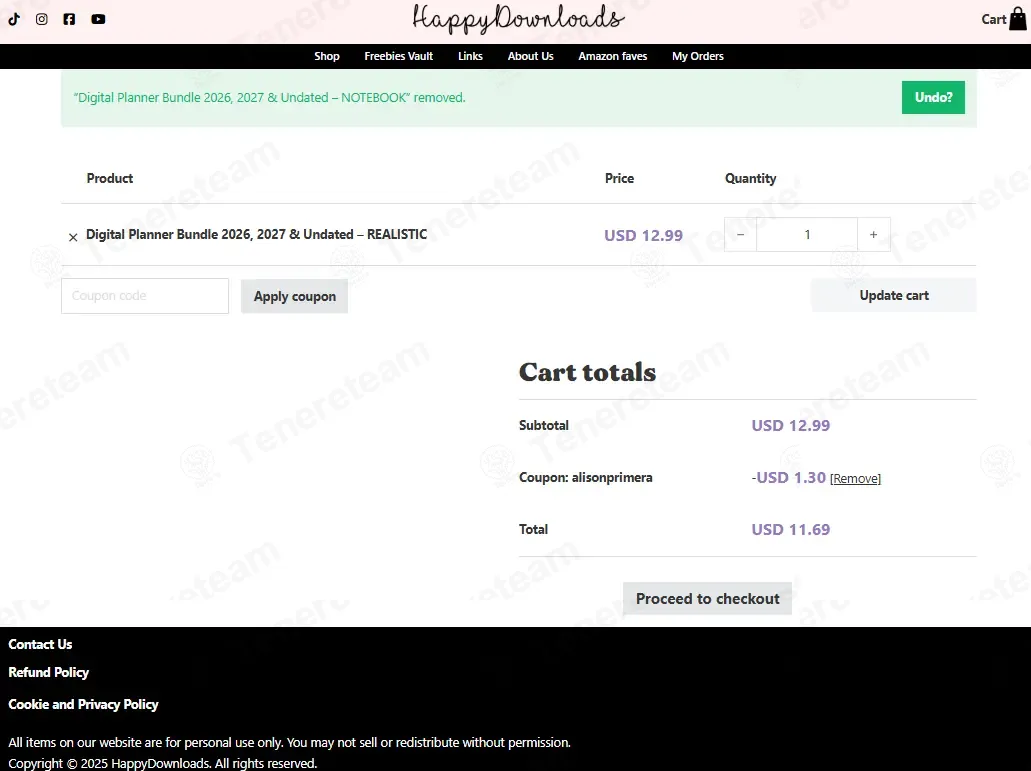Click the Subtotal amount USD 12.99 in Cart totals
The image size is (1031, 771).
791,426
